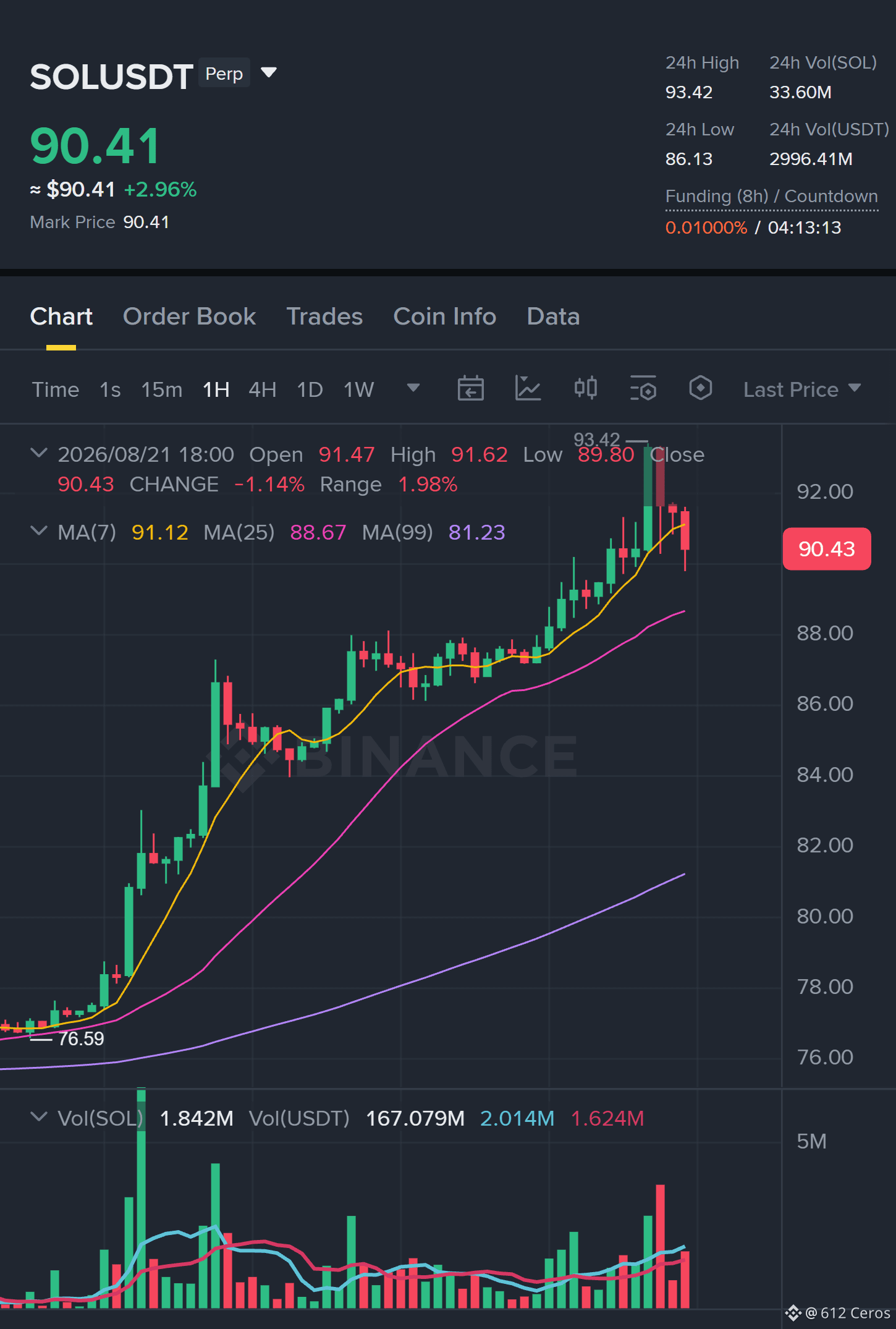The height and width of the screenshot is (1329, 896).
Task: Tap the 24h Vol(USDT) 2996.41M value
Action: pyautogui.click(x=811, y=159)
